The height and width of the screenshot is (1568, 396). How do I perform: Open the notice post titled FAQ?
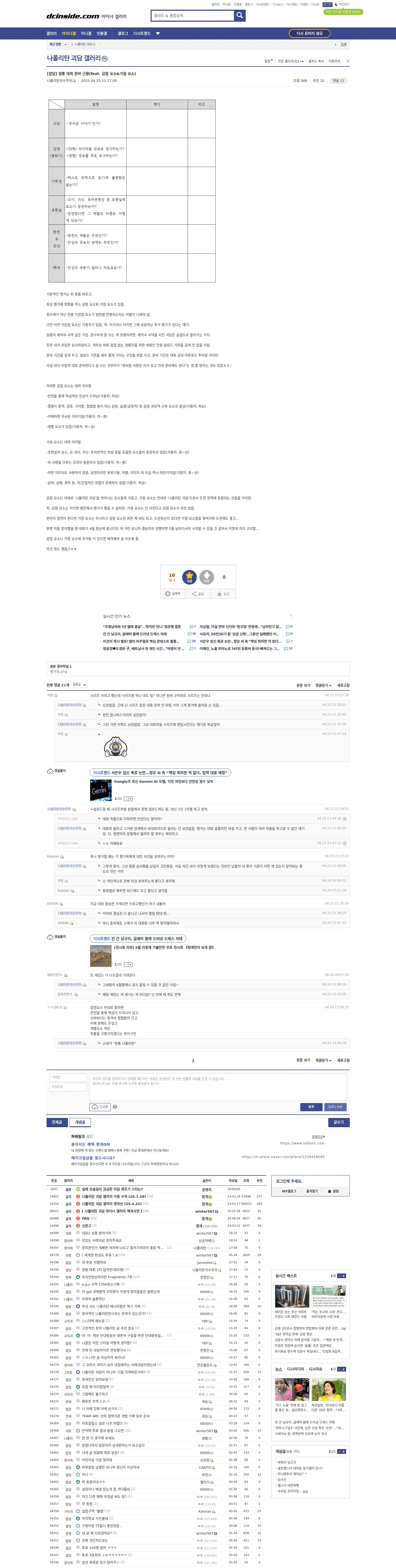85,1218
